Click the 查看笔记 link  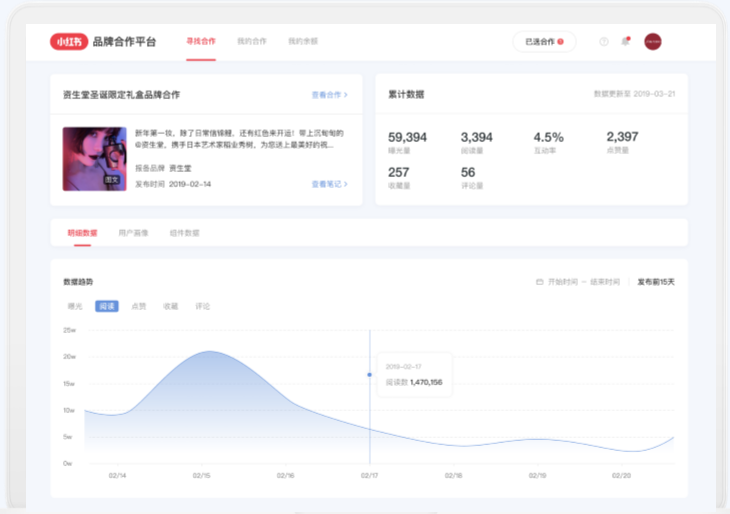point(330,184)
